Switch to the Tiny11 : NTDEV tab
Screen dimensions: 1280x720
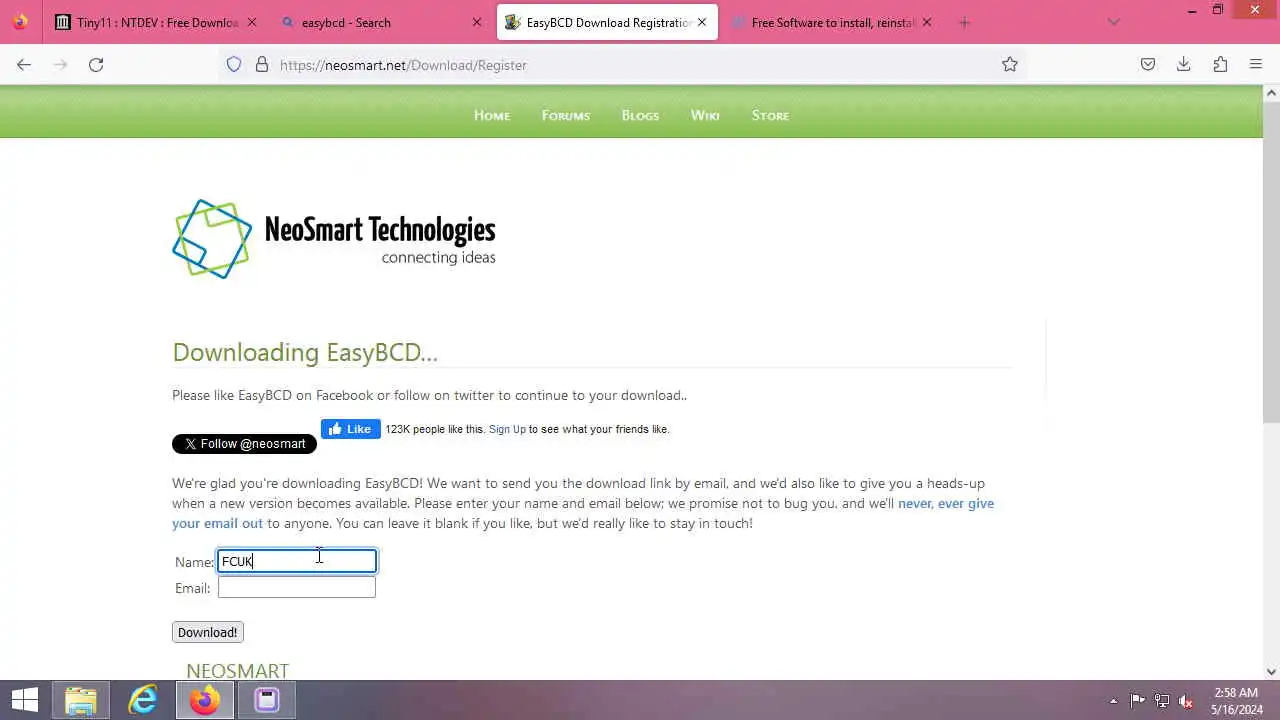pyautogui.click(x=156, y=22)
